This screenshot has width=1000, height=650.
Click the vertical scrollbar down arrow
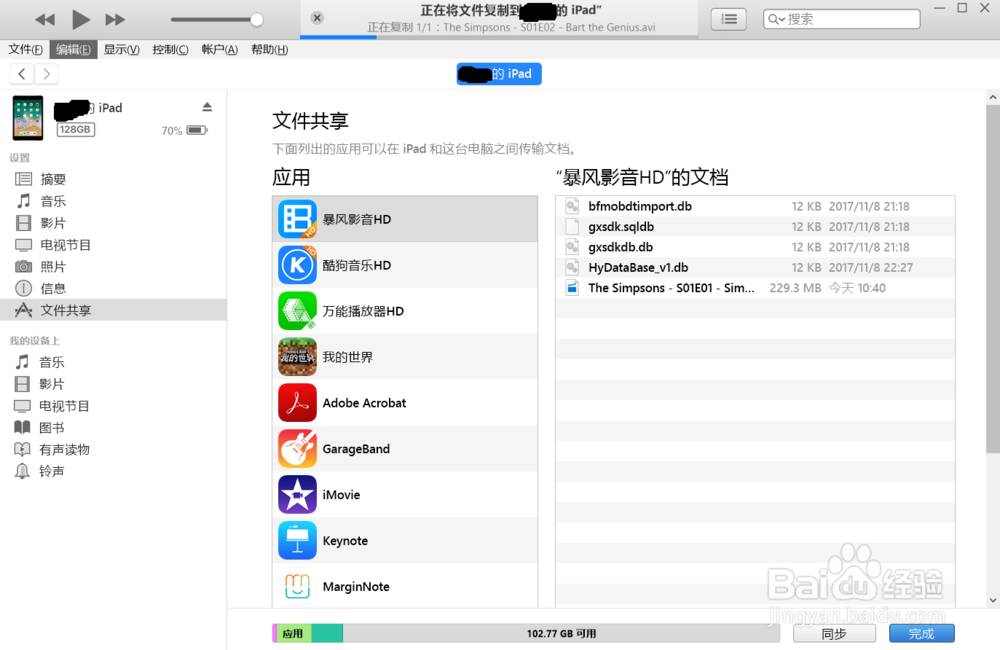tap(993, 600)
